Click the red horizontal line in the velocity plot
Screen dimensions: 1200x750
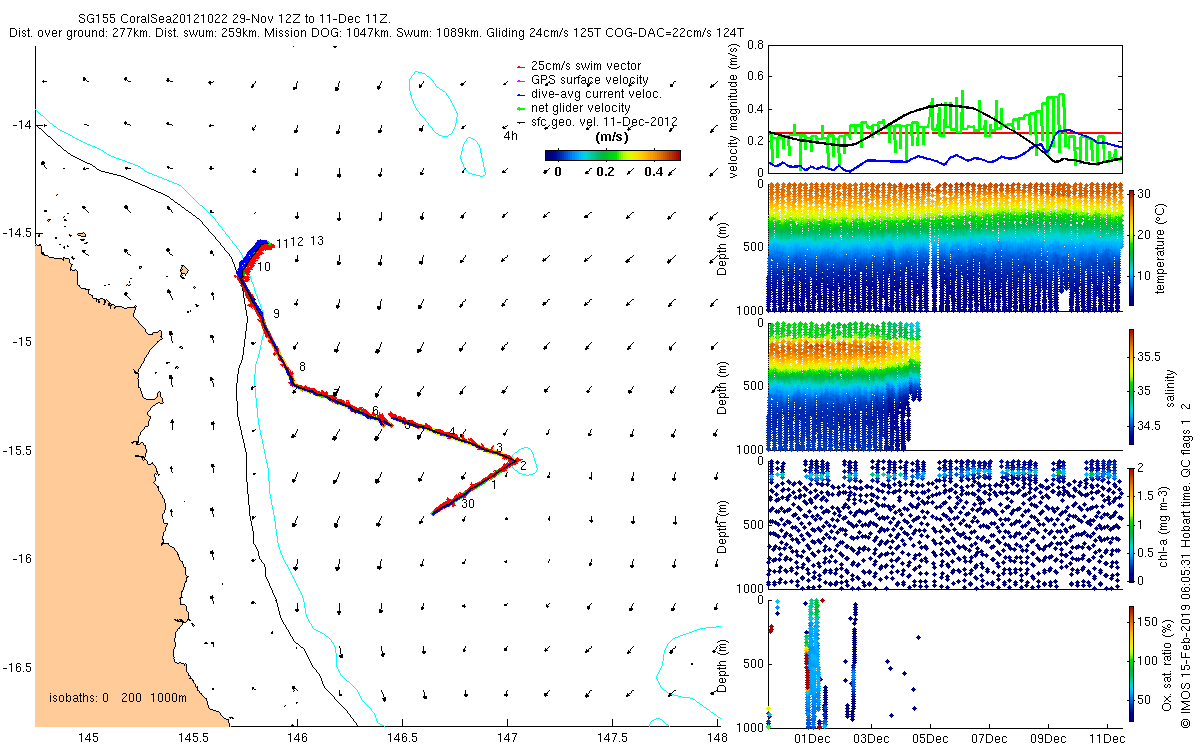pos(944,133)
